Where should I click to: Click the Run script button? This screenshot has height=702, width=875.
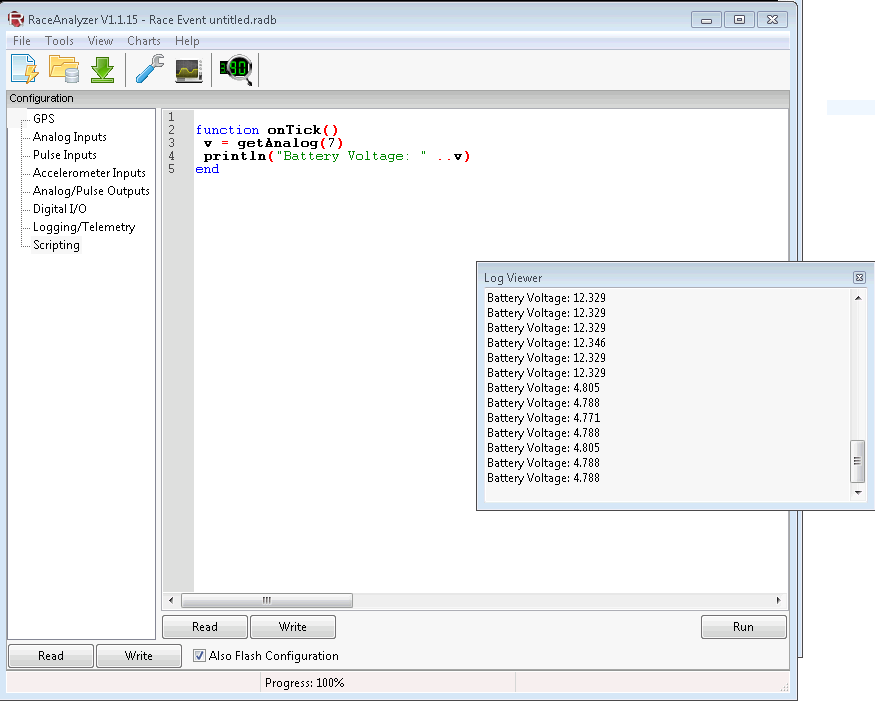(743, 627)
